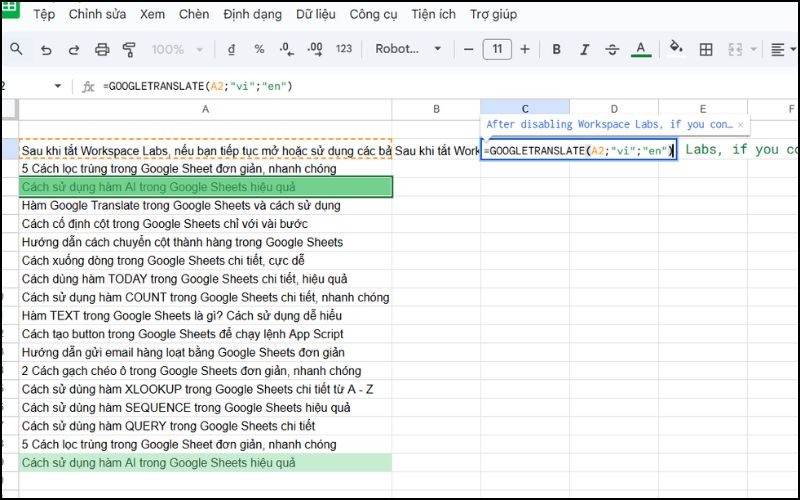This screenshot has width=800, height=500.
Task: Select cell 'Sau khi tắt Workspace Labs' in column A
Action: click(x=206, y=151)
